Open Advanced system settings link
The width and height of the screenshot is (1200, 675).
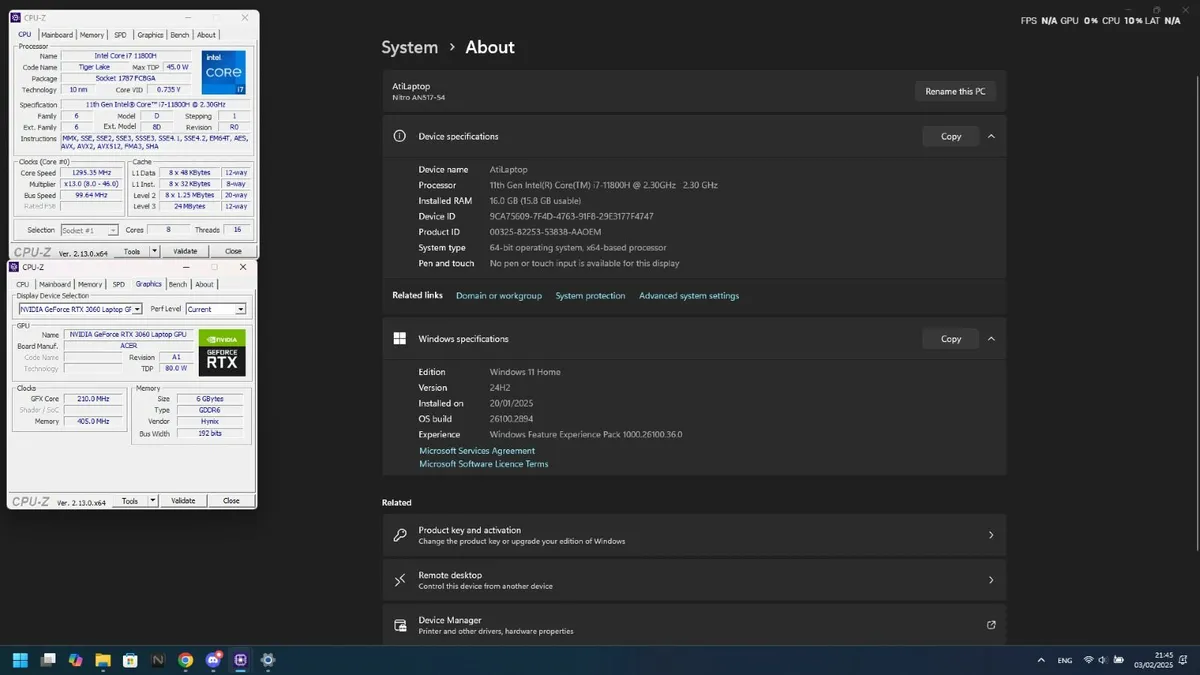tap(689, 296)
